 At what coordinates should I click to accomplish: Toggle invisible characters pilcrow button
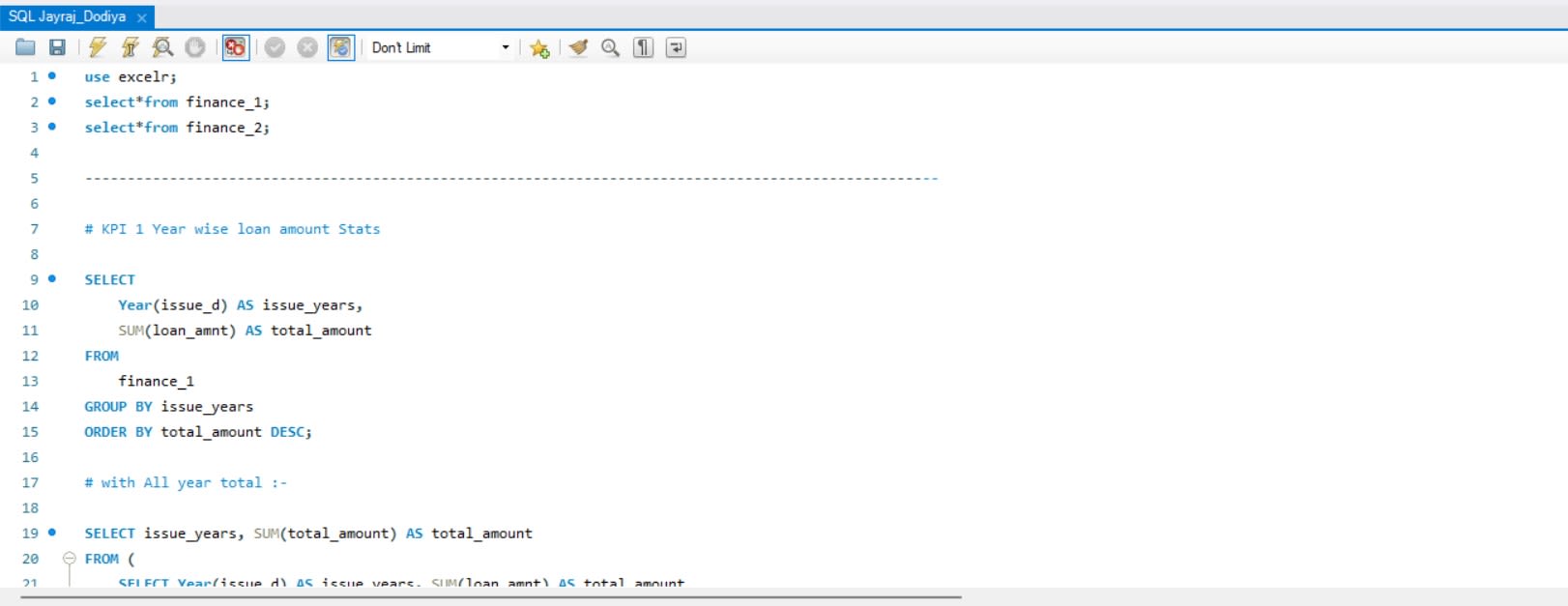643,47
